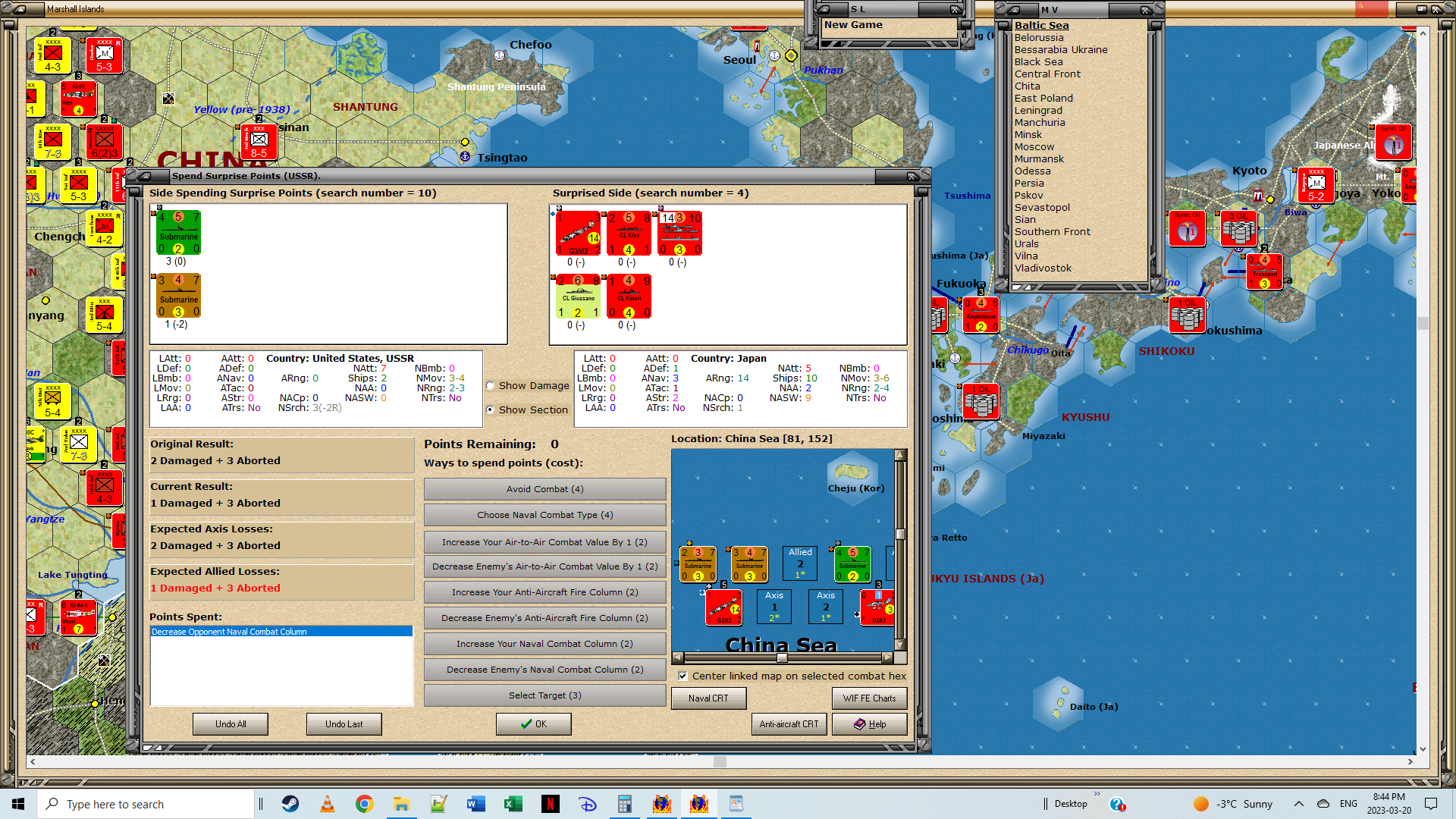Click the Amphibious unit counter near Fukuoka
The width and height of the screenshot is (1456, 819).
(981, 315)
